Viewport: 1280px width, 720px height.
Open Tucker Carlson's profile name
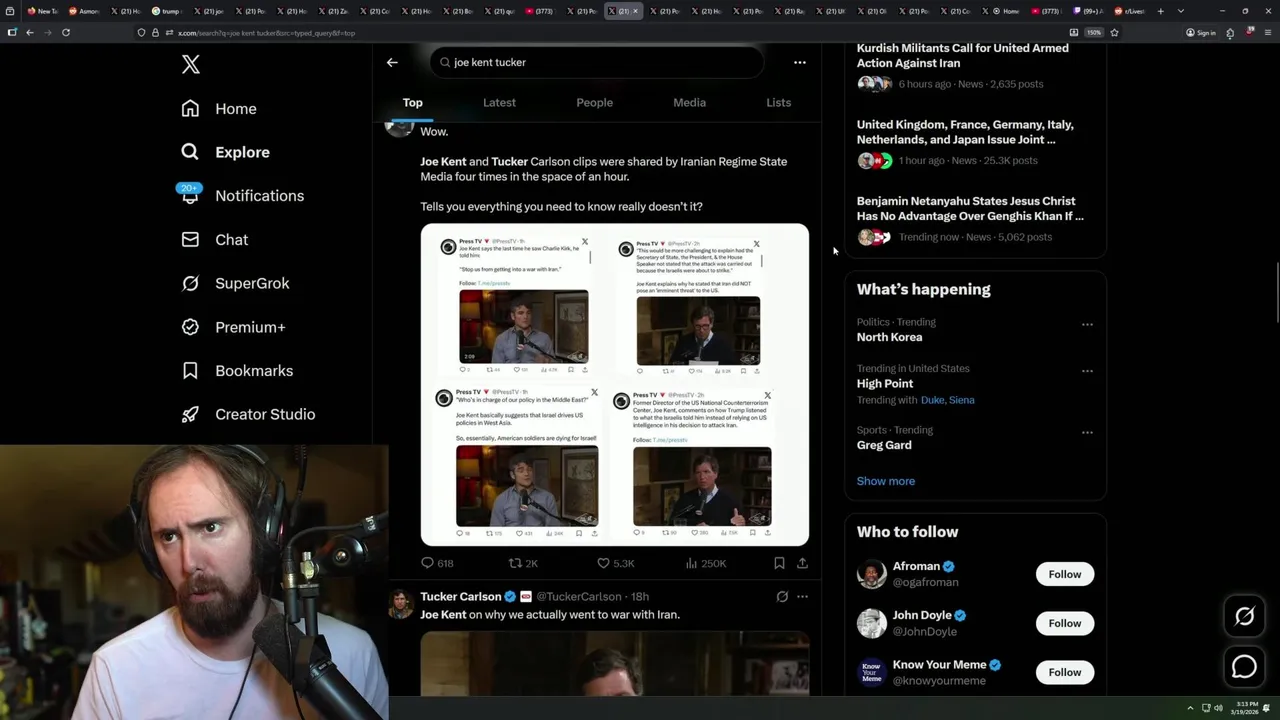click(460, 597)
